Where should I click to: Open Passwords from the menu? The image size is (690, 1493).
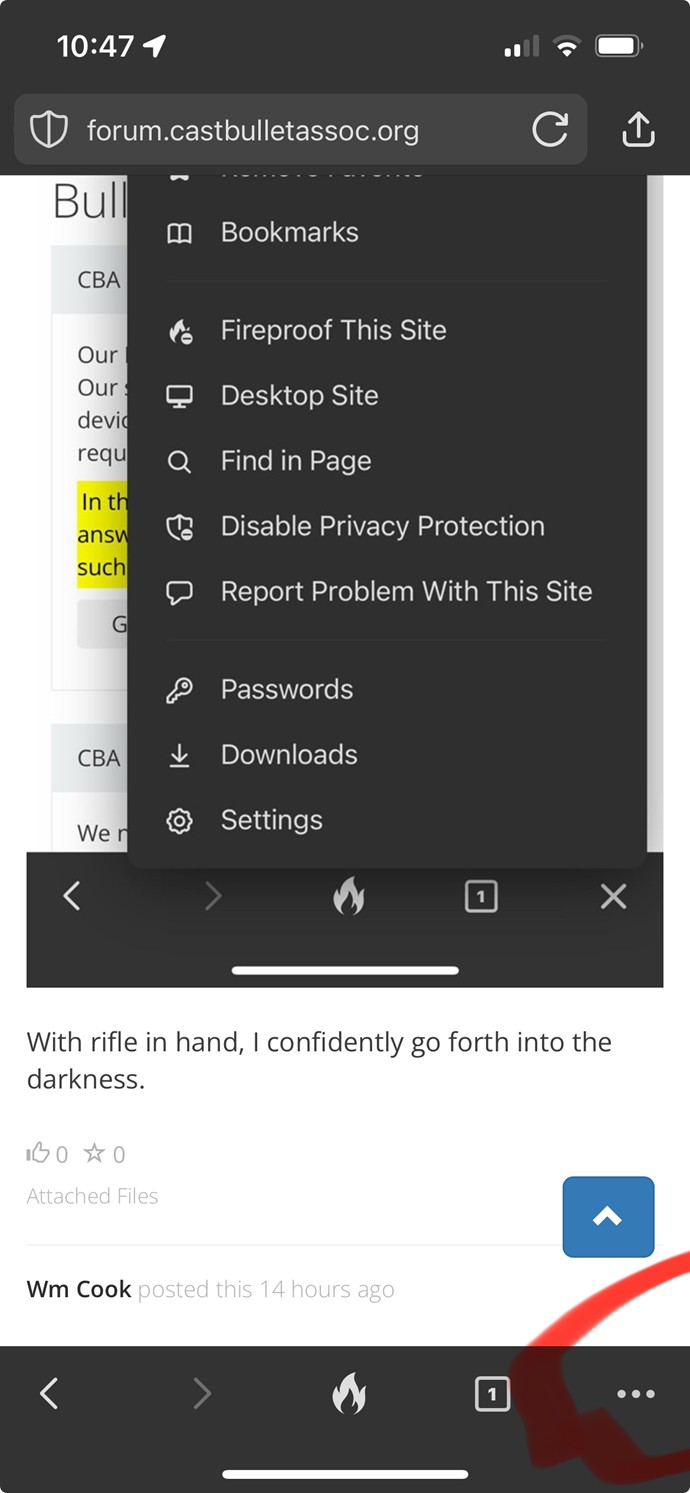pos(386,690)
